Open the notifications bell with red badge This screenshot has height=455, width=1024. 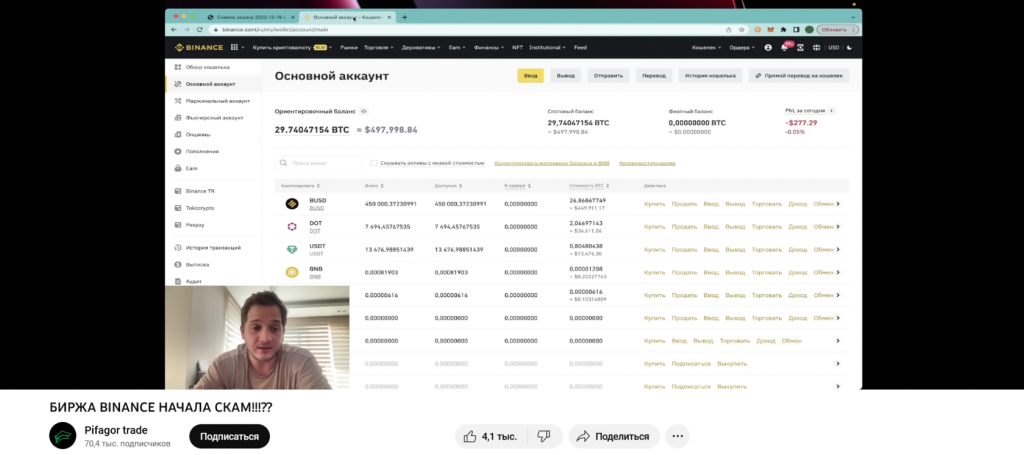(x=786, y=47)
